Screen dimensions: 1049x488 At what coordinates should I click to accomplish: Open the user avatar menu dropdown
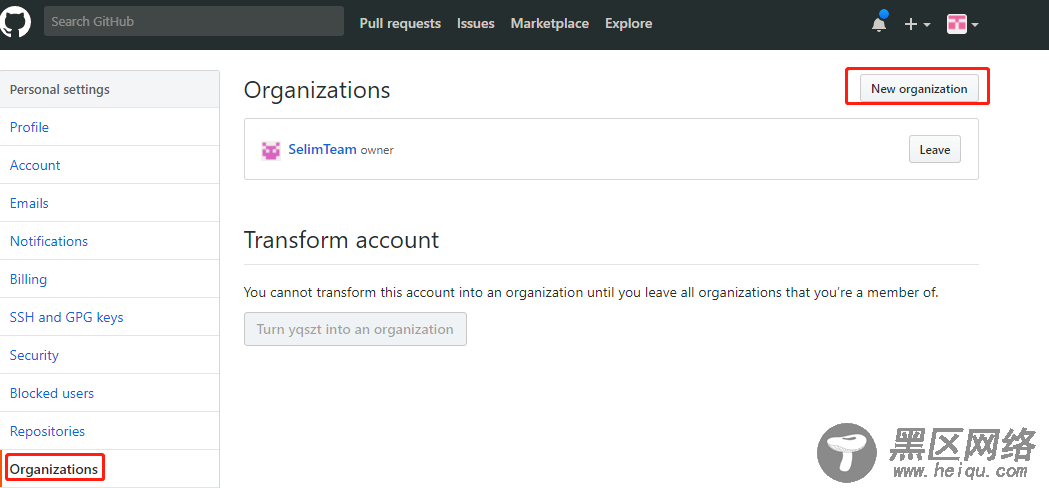(x=963, y=24)
